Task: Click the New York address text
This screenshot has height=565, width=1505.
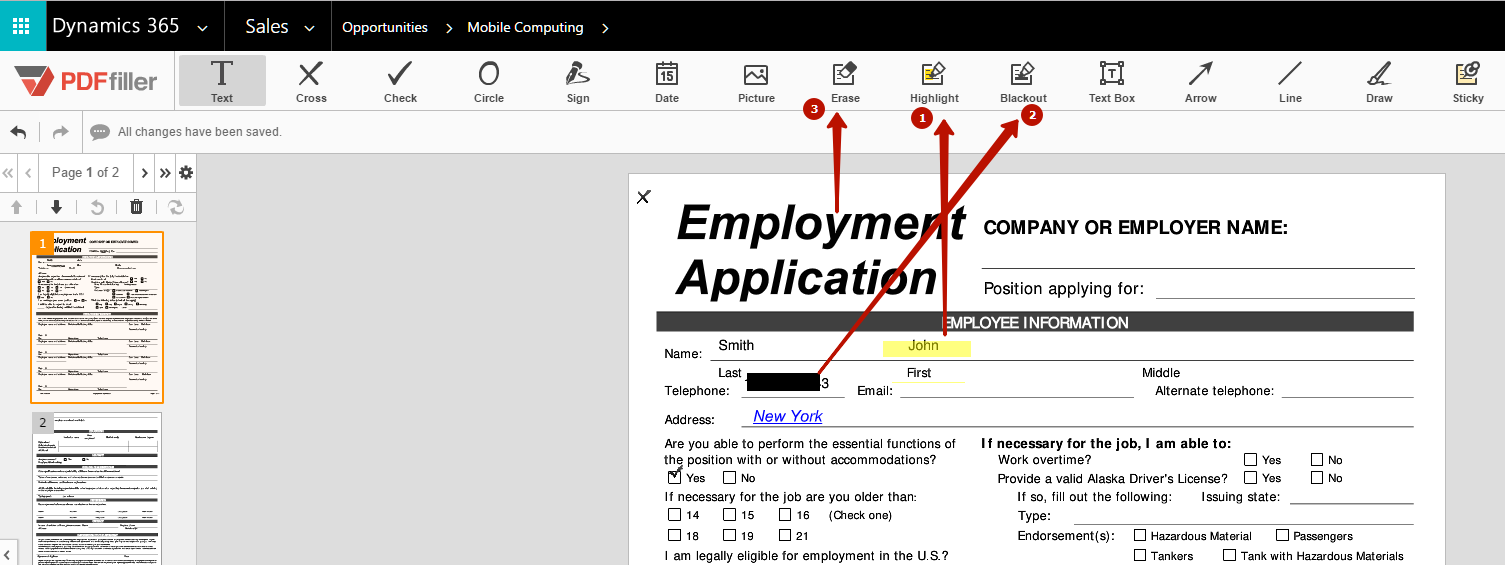Action: coord(788,416)
